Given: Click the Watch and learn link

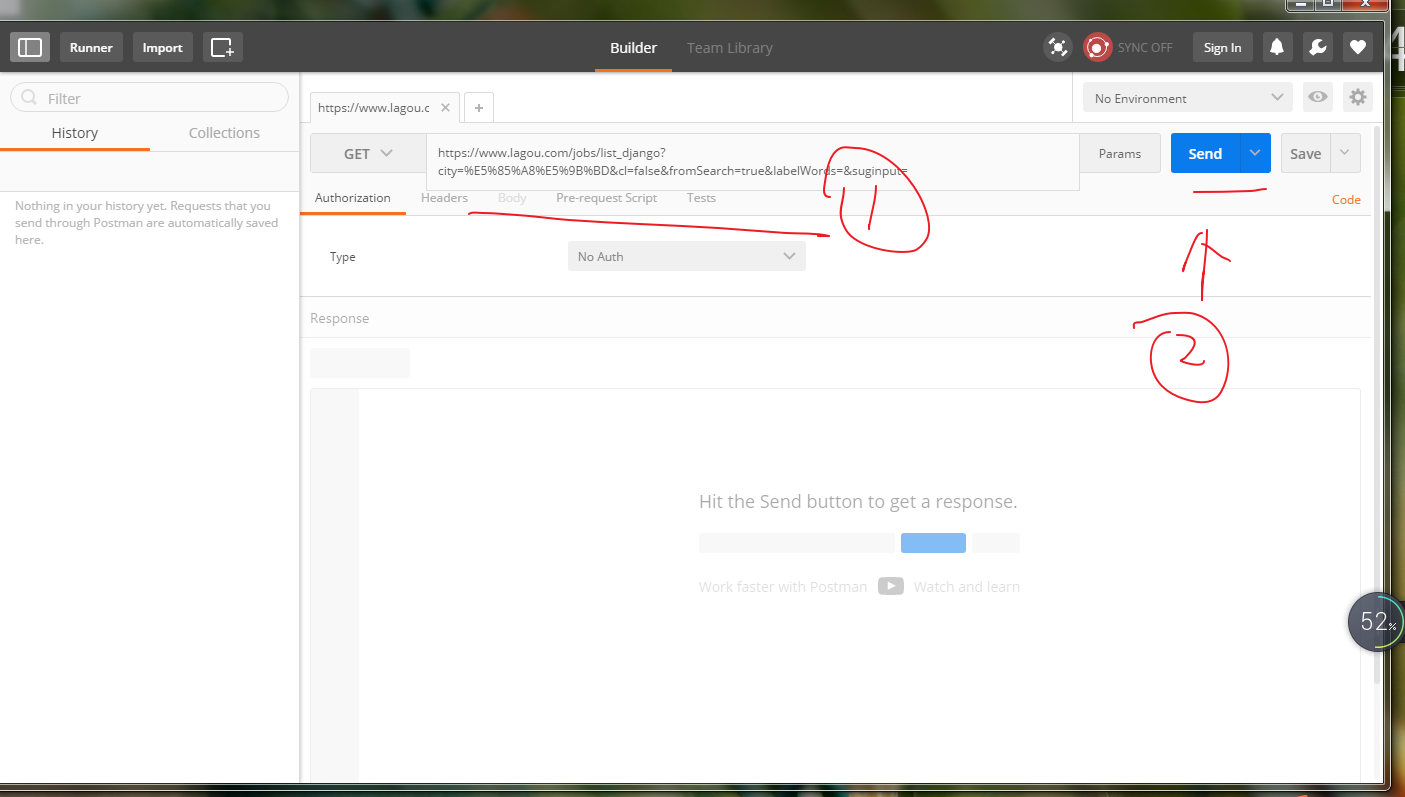Looking at the screenshot, I should pos(966,587).
